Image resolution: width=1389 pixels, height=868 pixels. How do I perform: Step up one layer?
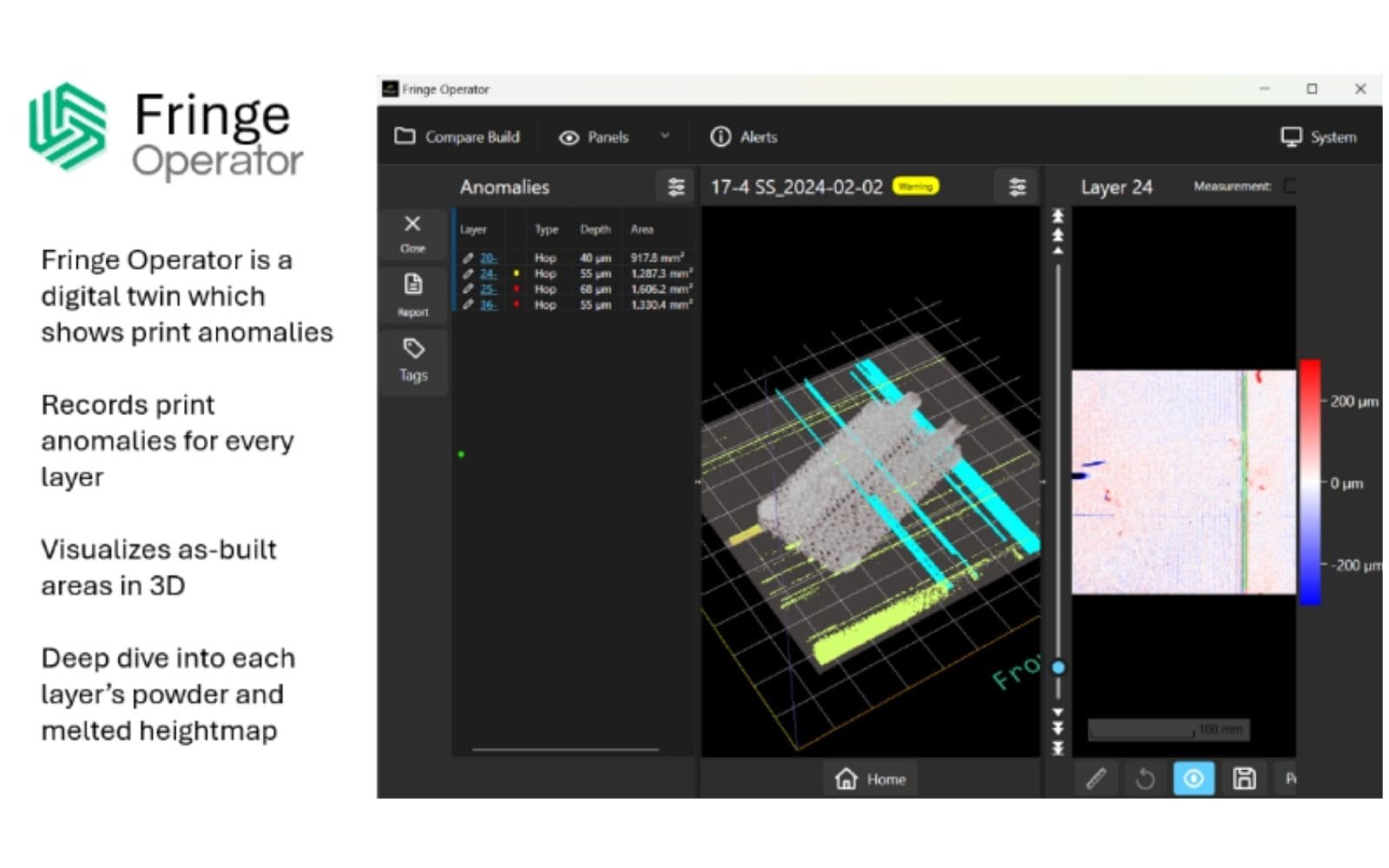[1057, 250]
